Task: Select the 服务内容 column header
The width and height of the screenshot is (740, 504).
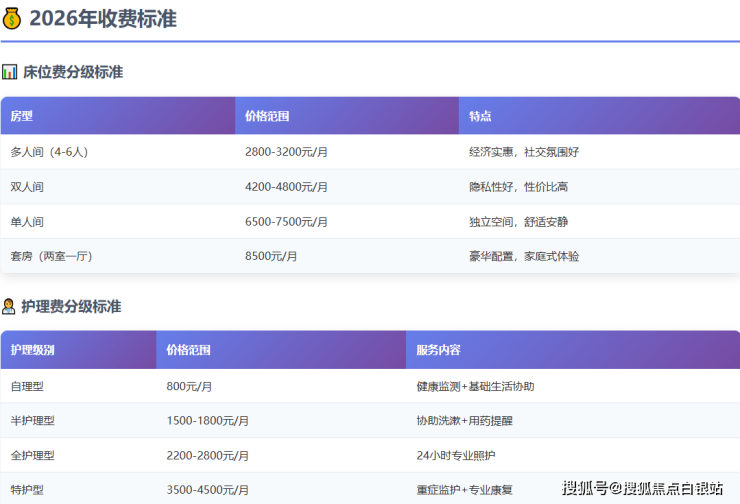Action: [438, 350]
